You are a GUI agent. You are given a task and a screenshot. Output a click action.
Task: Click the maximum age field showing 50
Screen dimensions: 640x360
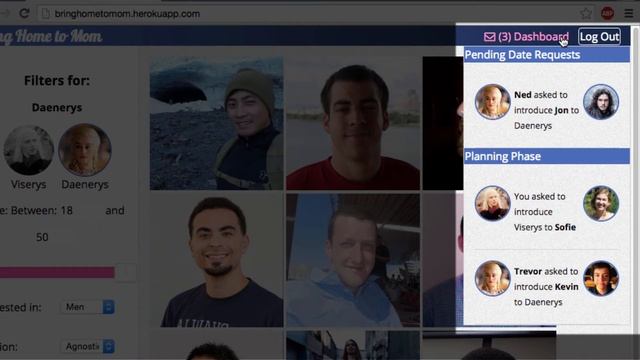pyautogui.click(x=55, y=237)
